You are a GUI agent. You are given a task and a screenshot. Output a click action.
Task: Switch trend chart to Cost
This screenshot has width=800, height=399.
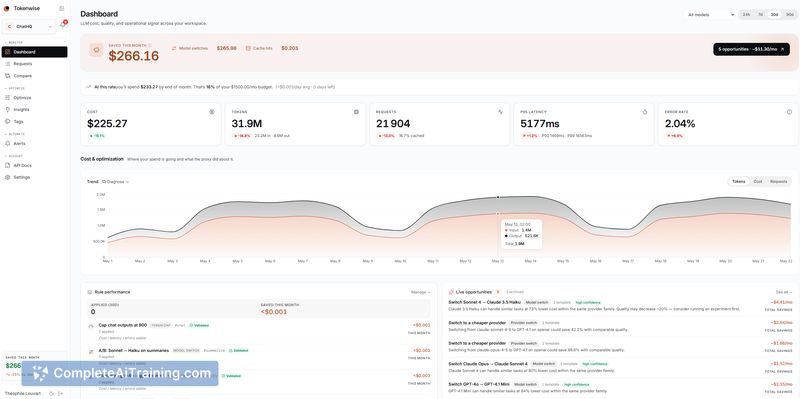[758, 181]
